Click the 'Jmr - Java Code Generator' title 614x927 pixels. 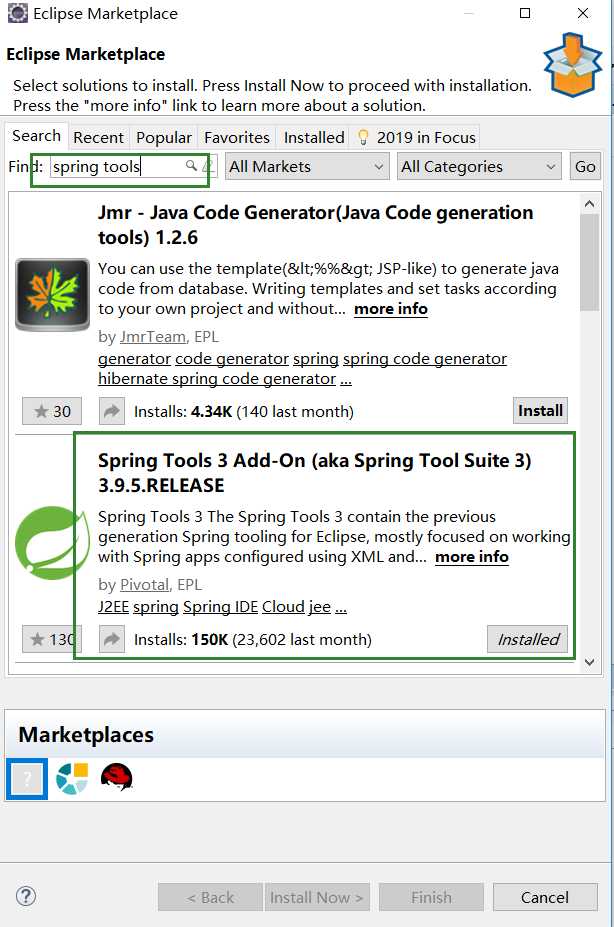pos(316,225)
